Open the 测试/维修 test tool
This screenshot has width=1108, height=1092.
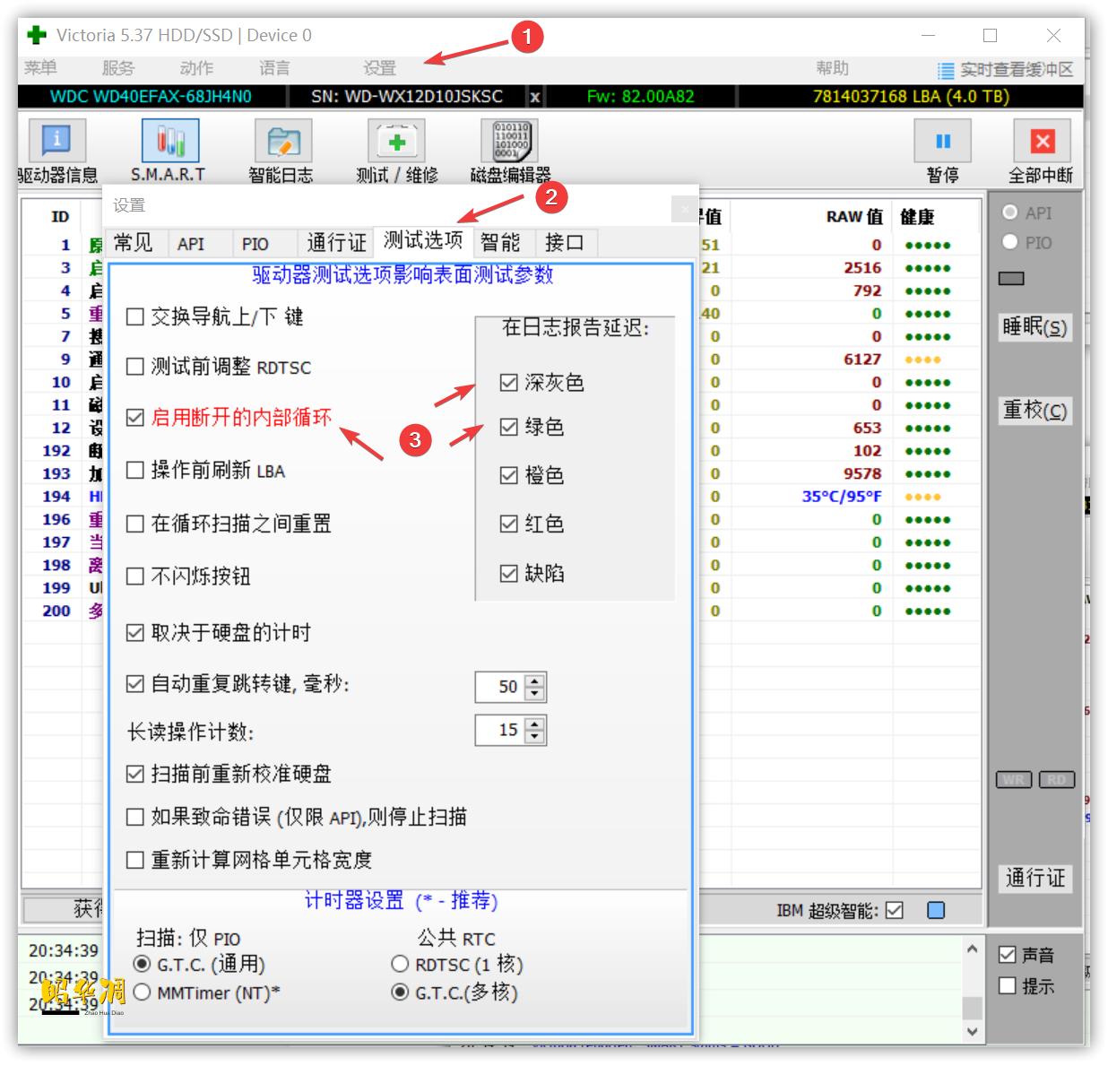[394, 150]
